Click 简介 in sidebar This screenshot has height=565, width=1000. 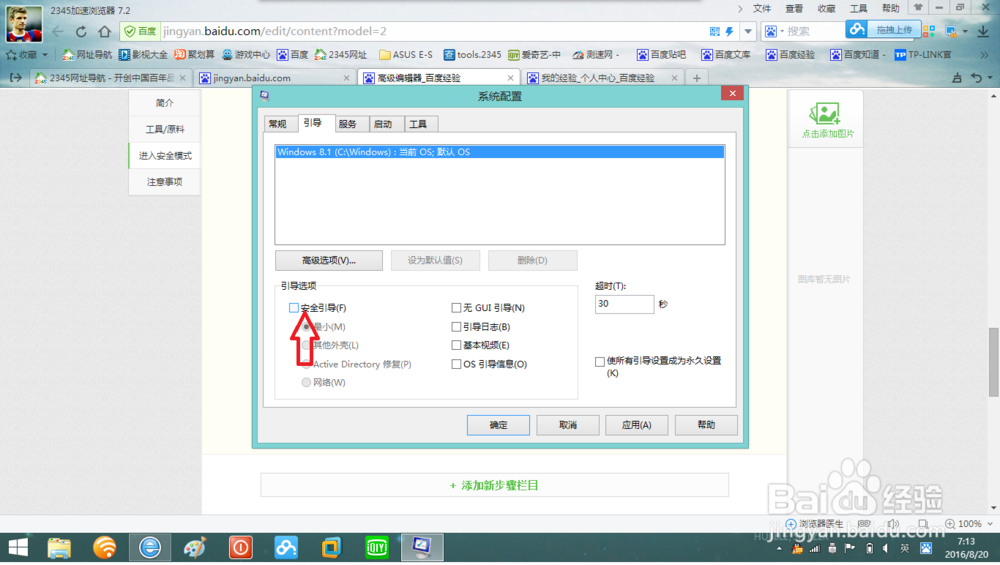pos(165,103)
